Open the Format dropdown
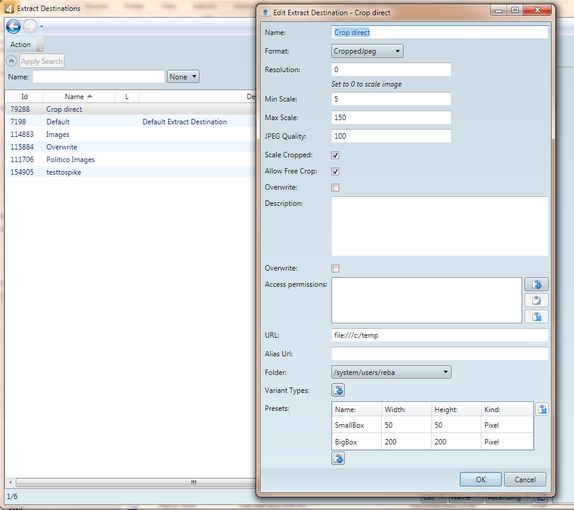Image resolution: width=574 pixels, height=510 pixels. [x=367, y=51]
